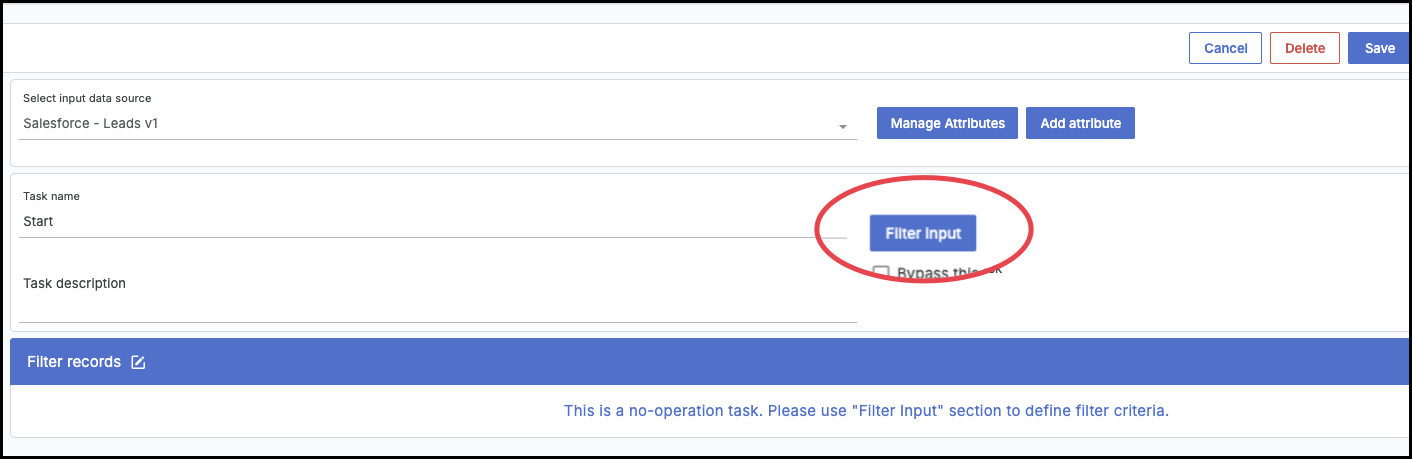Delete this task using the red Delete button
Image resolution: width=1412 pixels, height=459 pixels.
click(1304, 48)
